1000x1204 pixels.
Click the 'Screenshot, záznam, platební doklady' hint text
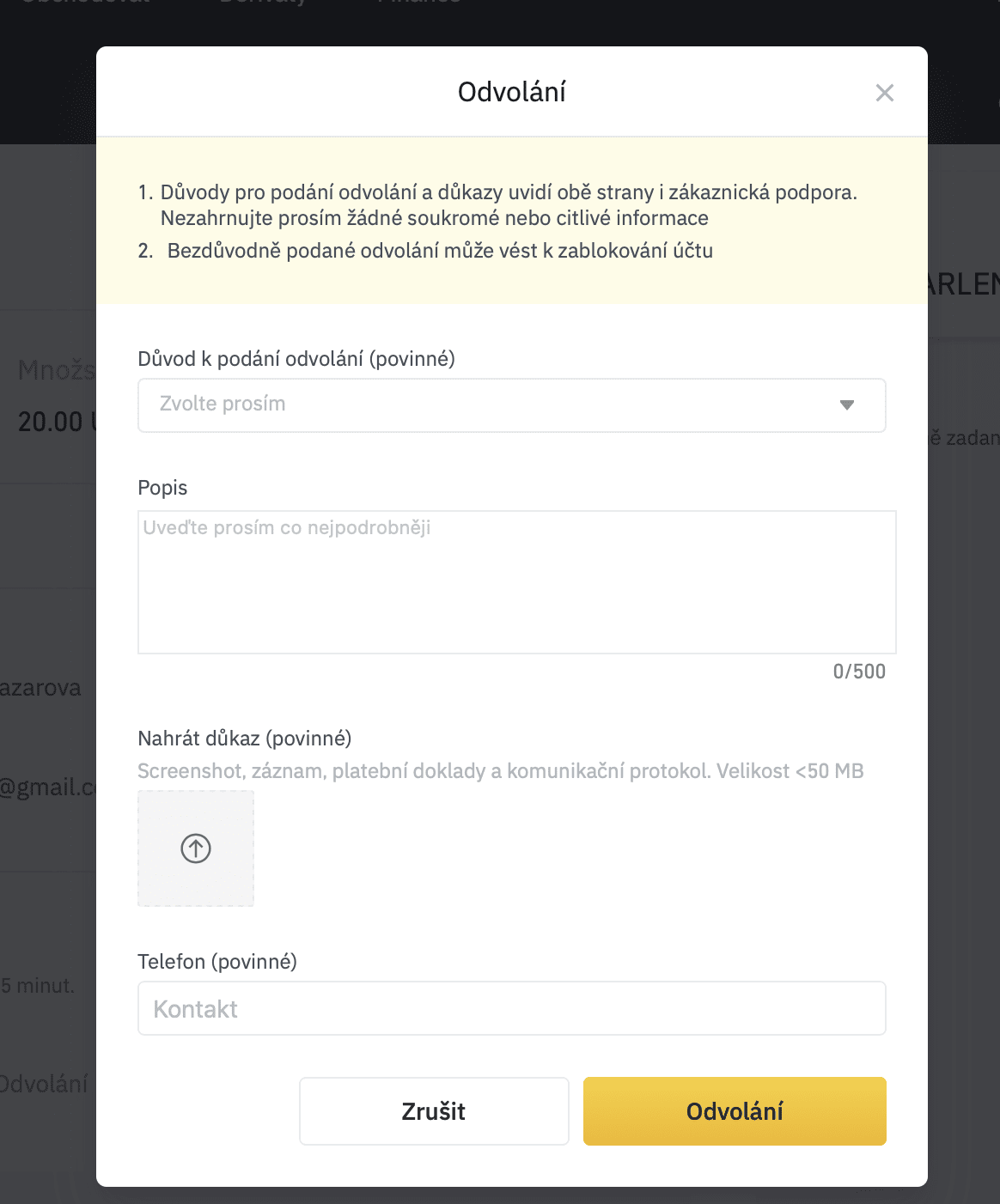[501, 771]
